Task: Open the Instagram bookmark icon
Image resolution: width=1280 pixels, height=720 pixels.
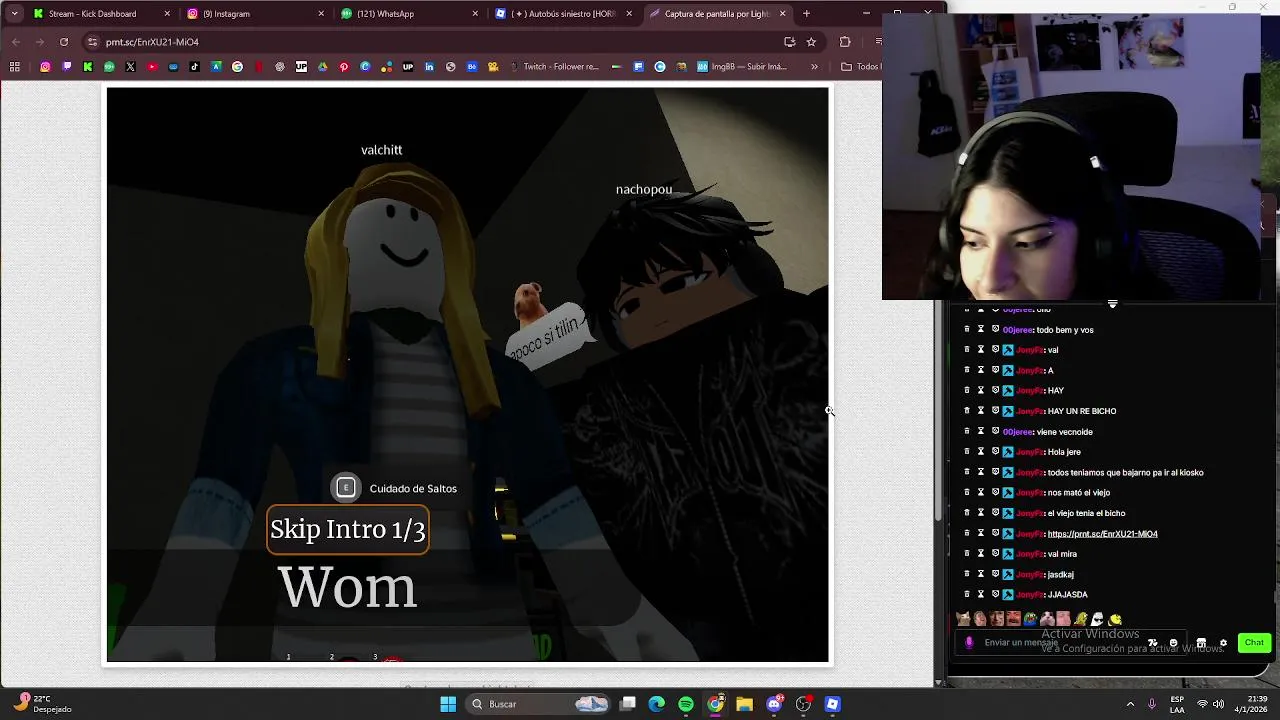Action: [45, 67]
